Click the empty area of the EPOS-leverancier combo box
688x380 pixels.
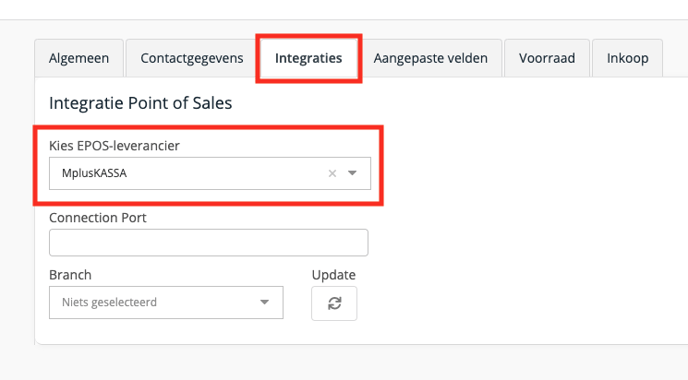pos(226,173)
